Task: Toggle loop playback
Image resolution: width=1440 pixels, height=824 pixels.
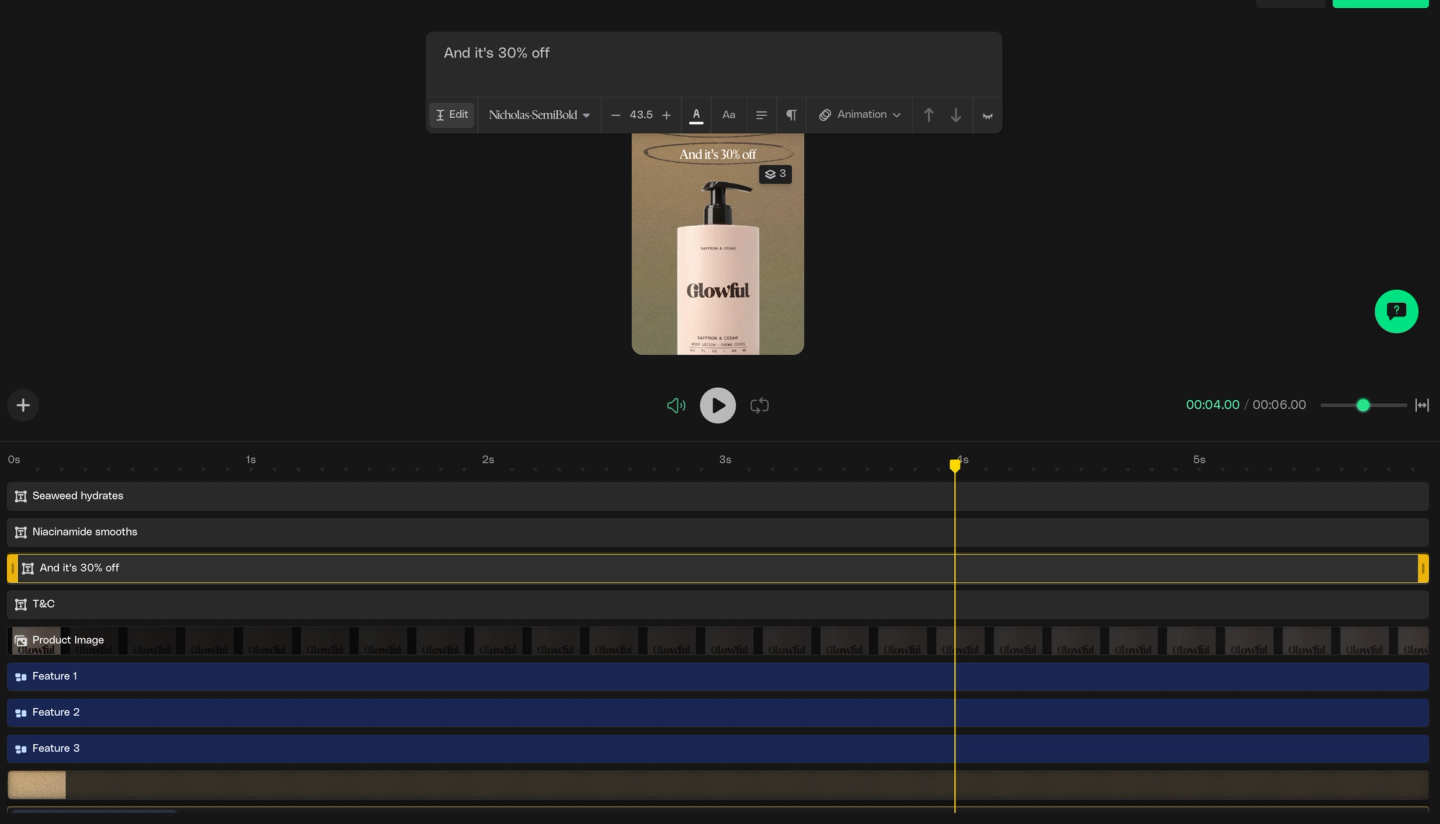Action: pos(760,405)
